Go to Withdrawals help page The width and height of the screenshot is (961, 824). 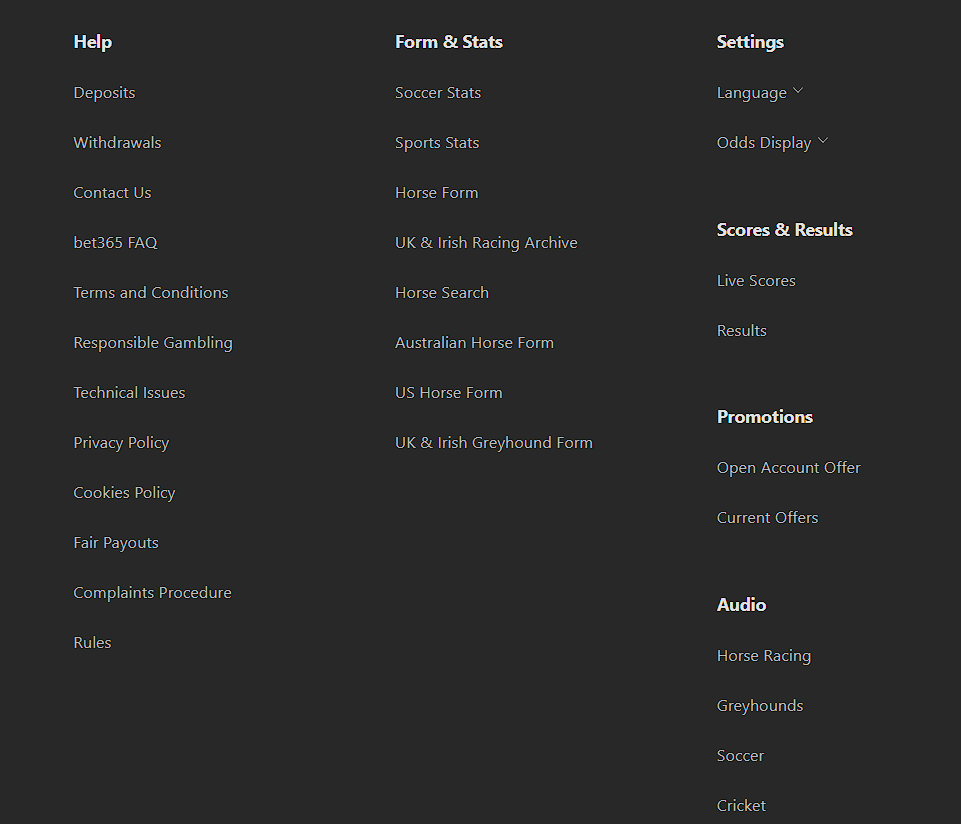[x=117, y=143]
